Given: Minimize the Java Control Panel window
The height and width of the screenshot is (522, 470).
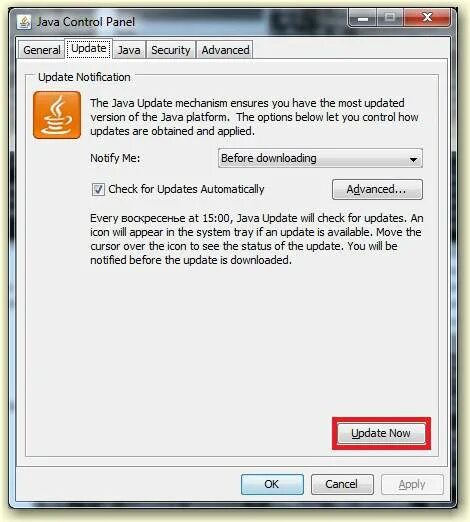Looking at the screenshot, I should pyautogui.click(x=363, y=17).
